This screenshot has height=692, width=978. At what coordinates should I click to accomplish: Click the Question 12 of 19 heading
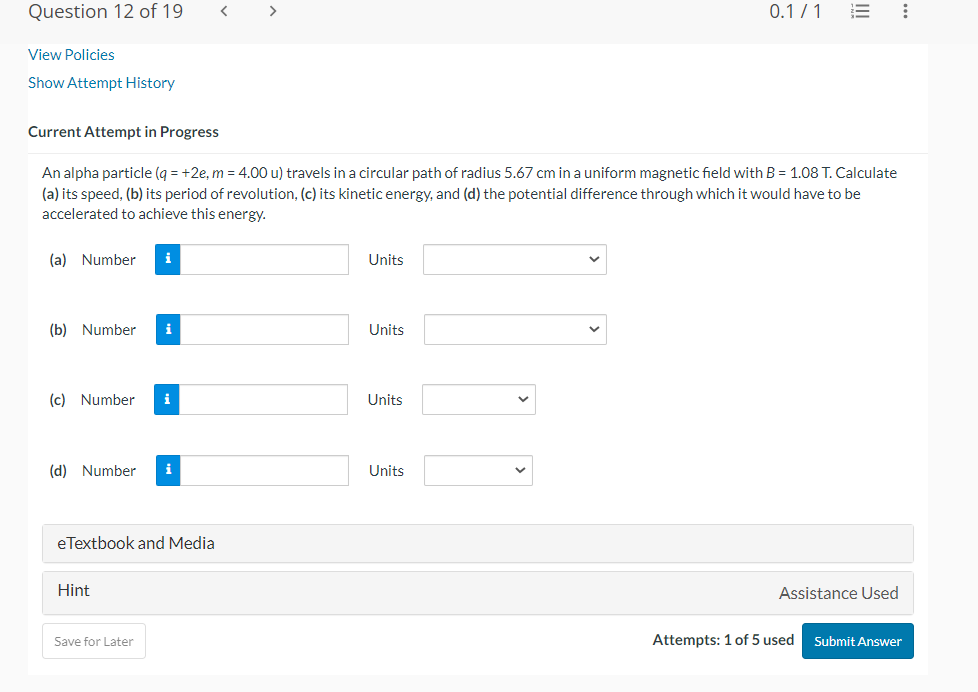coord(105,11)
